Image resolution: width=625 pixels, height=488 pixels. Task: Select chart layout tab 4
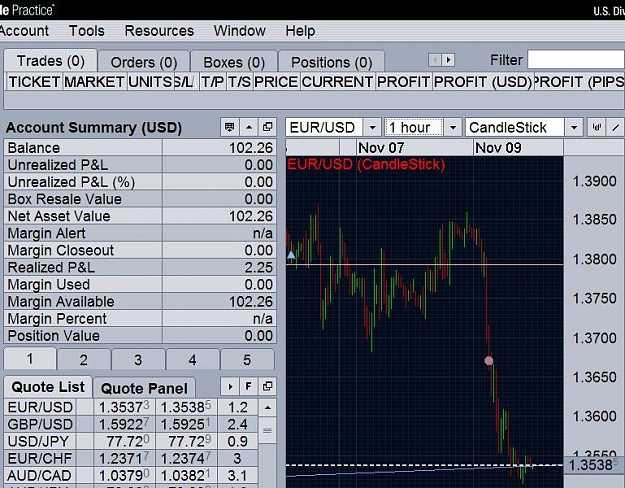point(193,360)
